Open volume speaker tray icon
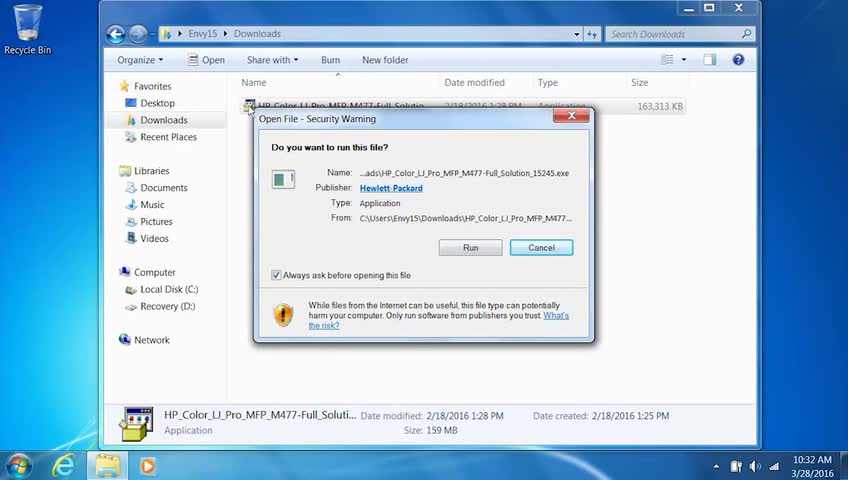This screenshot has width=848, height=480. [x=755, y=466]
